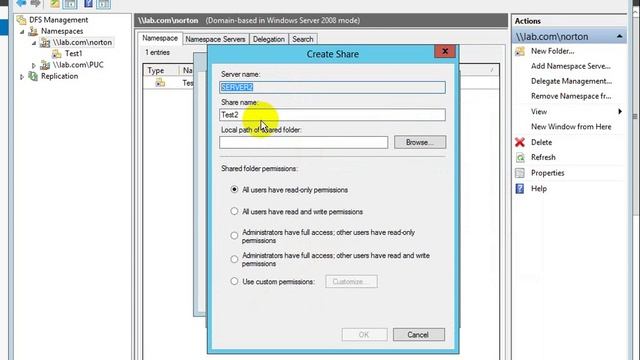Click the folder icon in the Type column row

pos(160,83)
